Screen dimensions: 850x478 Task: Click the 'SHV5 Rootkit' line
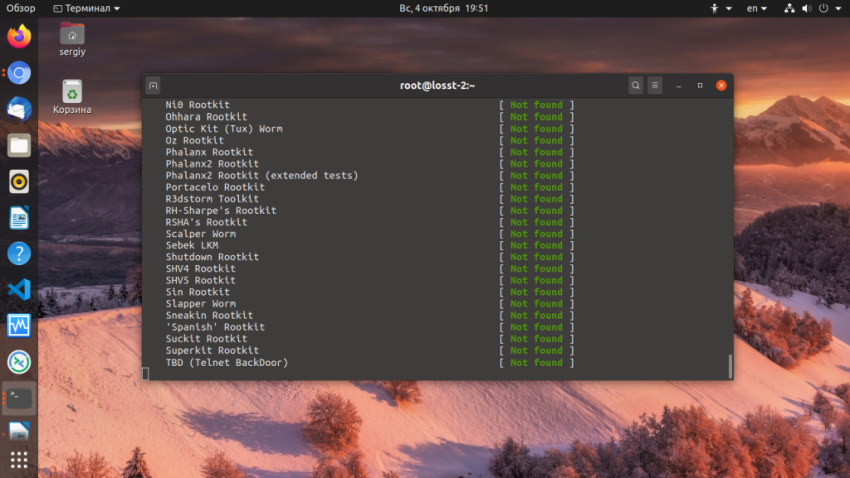click(x=201, y=280)
